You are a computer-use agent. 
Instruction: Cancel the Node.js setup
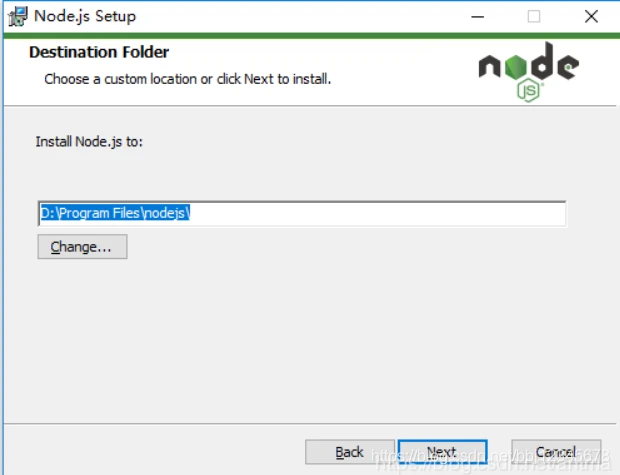point(556,452)
